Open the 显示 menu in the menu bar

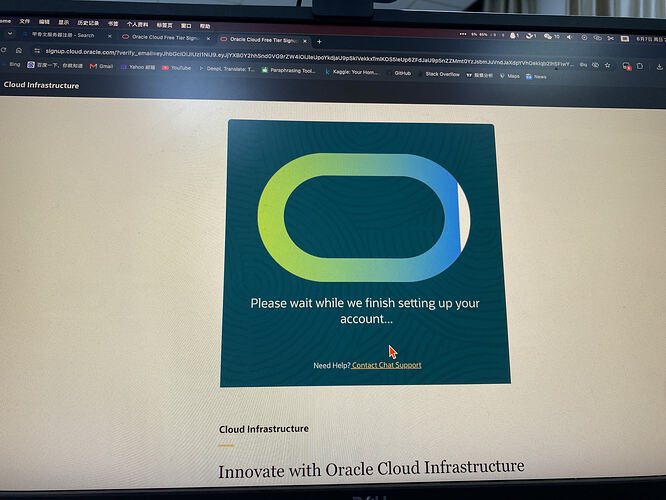pos(64,23)
